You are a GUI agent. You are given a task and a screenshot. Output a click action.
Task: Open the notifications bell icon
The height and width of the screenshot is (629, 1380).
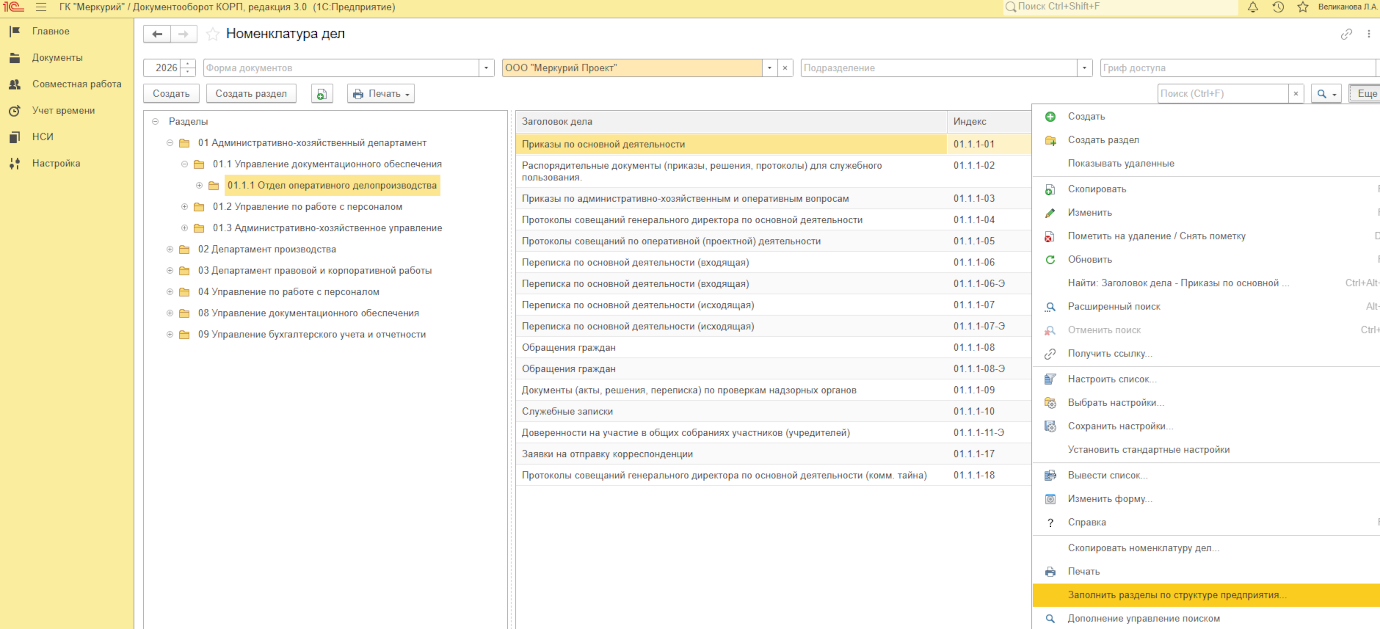click(x=1253, y=7)
